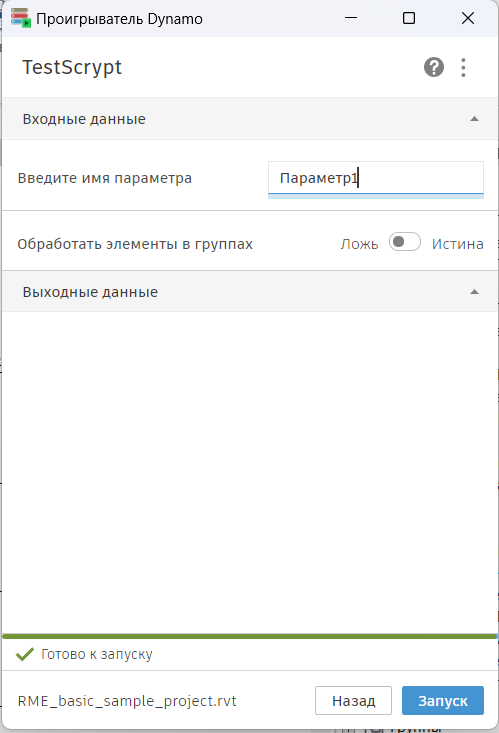499x733 pixels.
Task: Click the Обработать элементы в группах label
Action: (135, 244)
